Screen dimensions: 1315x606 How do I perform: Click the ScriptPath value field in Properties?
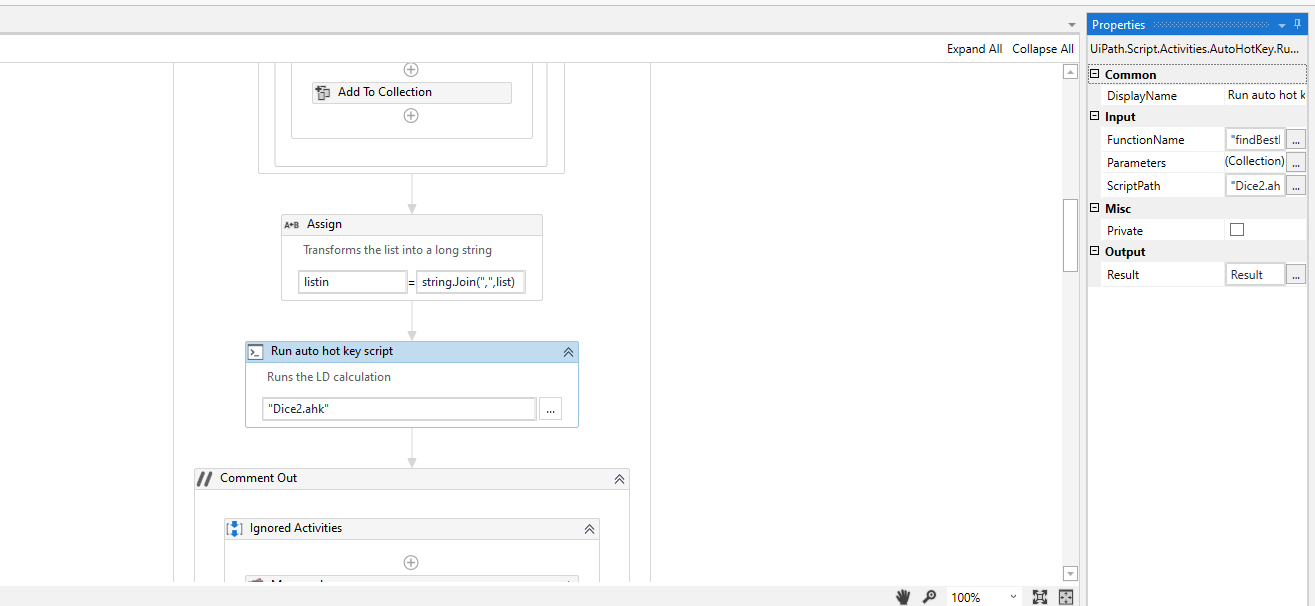[1255, 186]
